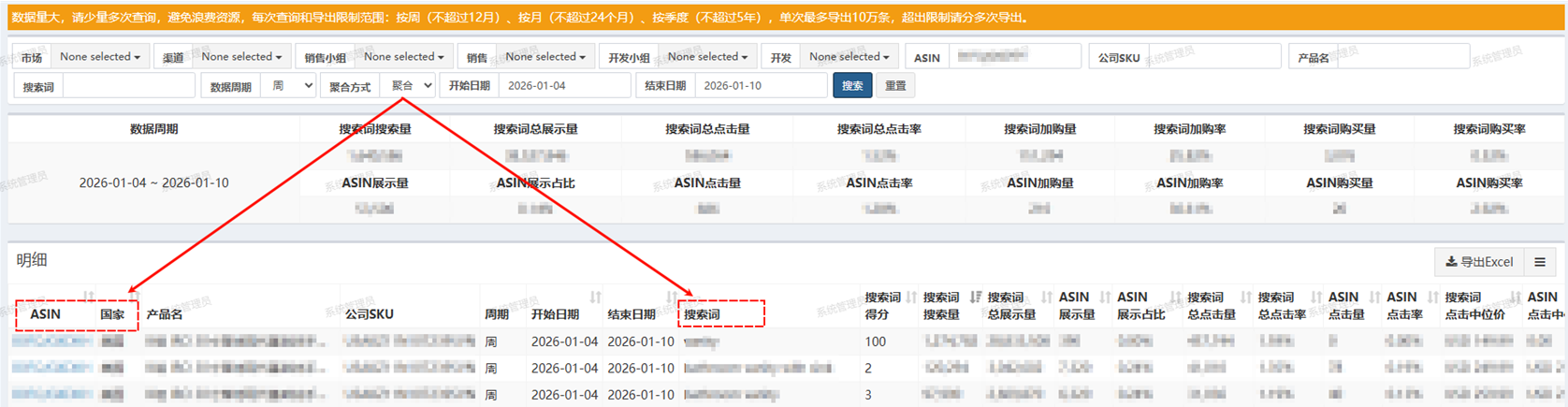Open the 市场 None selected dropdown
The height and width of the screenshot is (407, 1568).
(100, 57)
